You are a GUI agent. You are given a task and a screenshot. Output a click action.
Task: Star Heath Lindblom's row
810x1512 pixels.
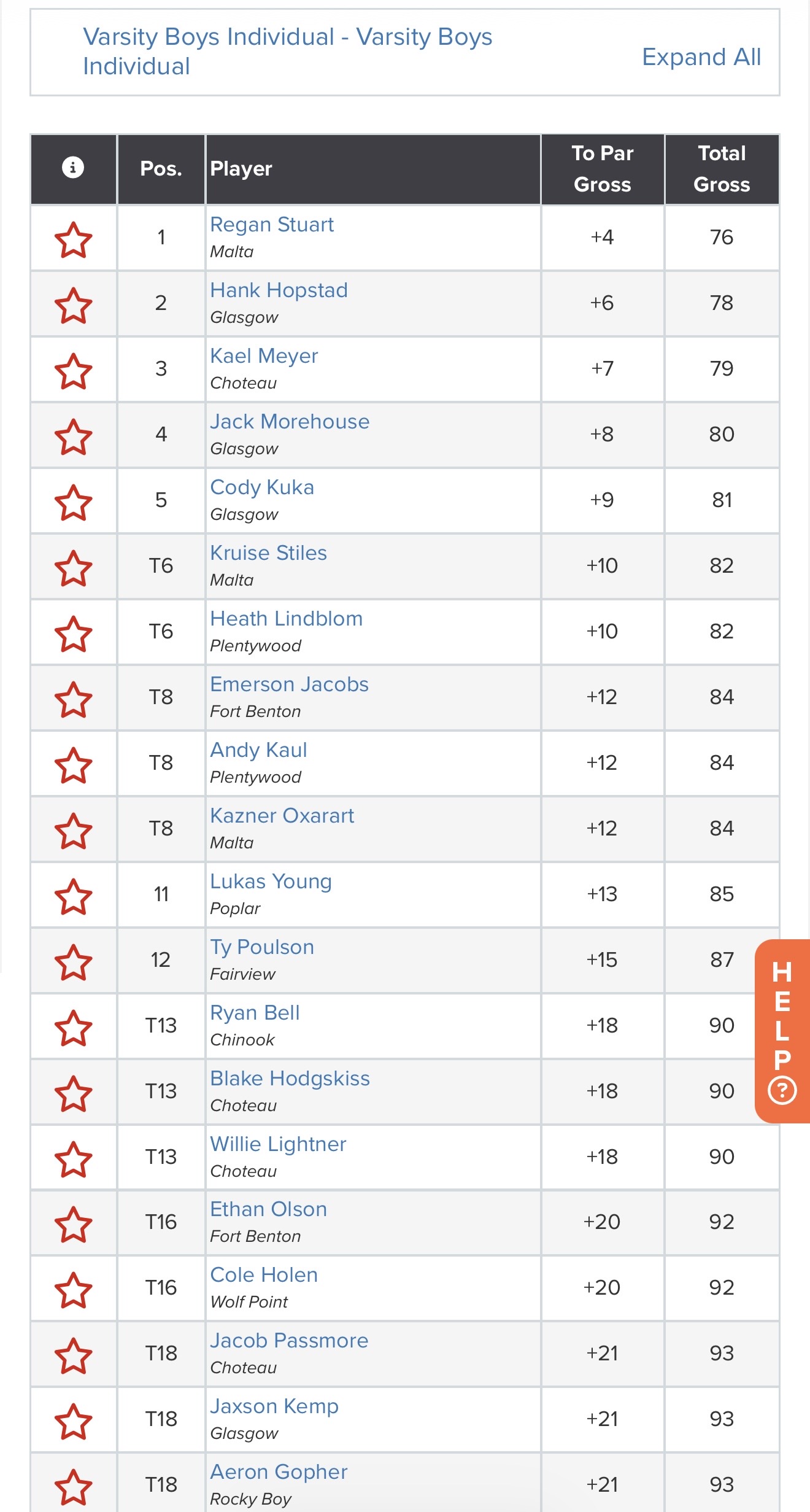[x=74, y=634]
